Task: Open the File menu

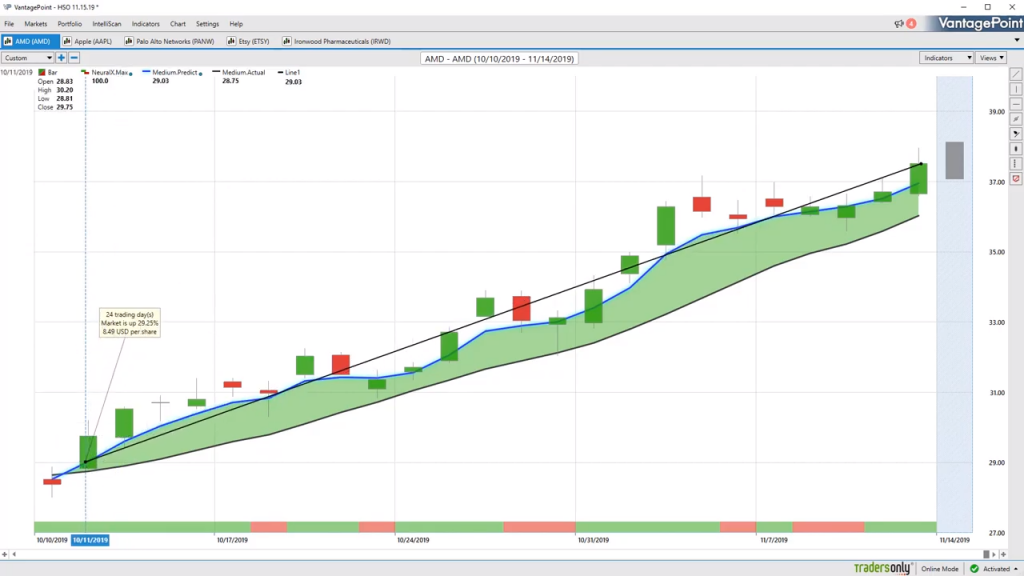Action: 9,24
